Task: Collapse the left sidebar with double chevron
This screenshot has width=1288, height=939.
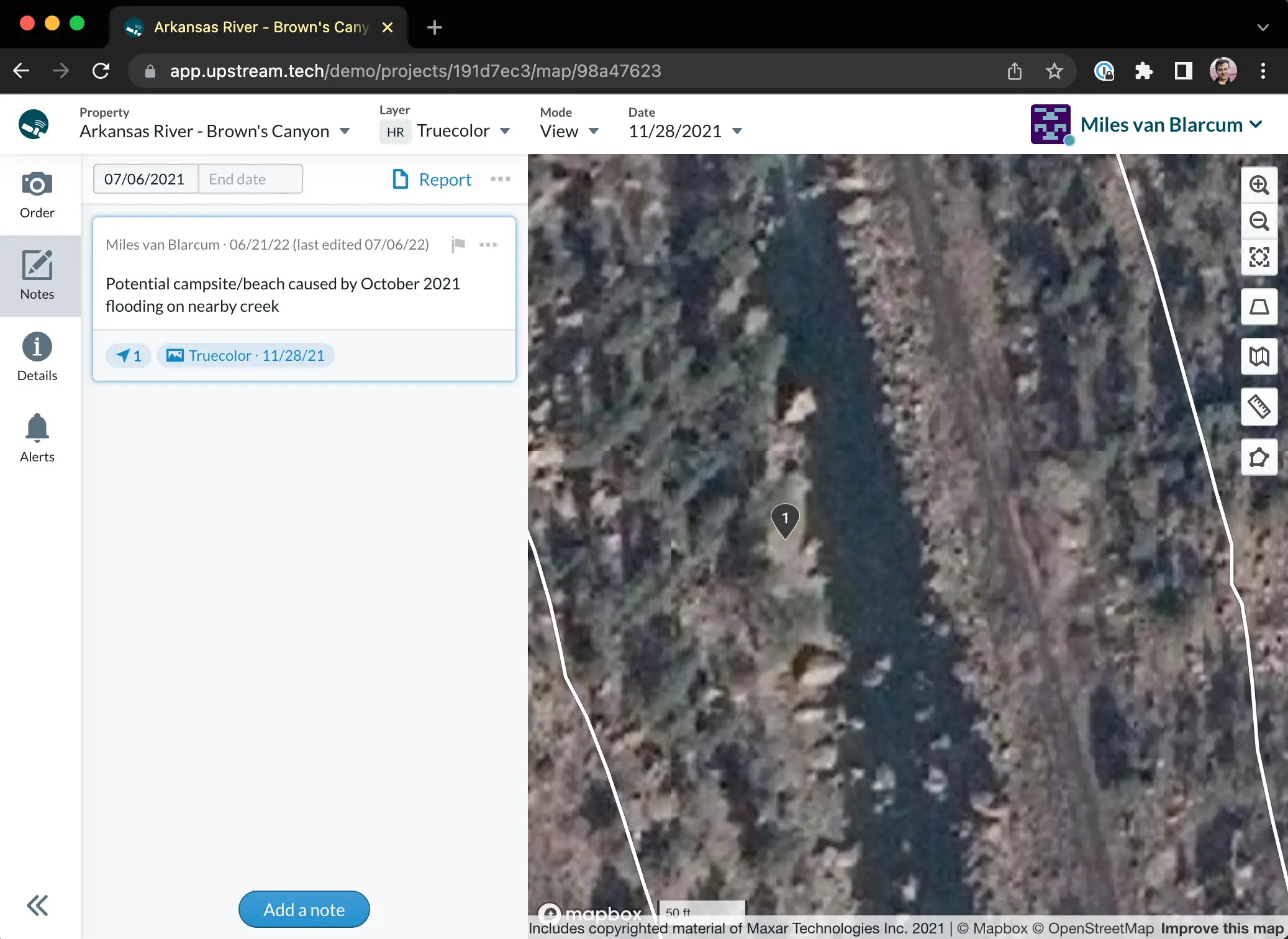Action: (37, 905)
